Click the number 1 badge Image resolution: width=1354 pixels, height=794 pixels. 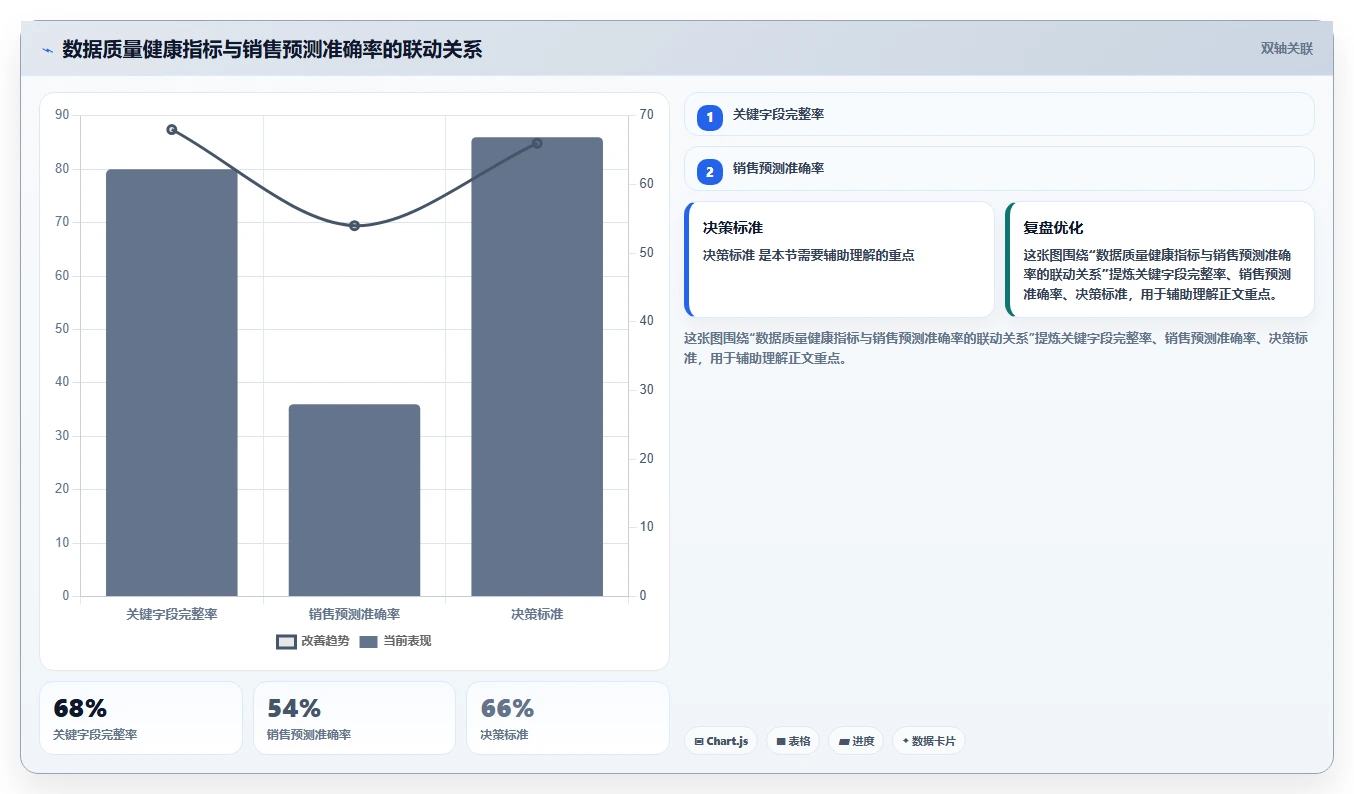710,118
